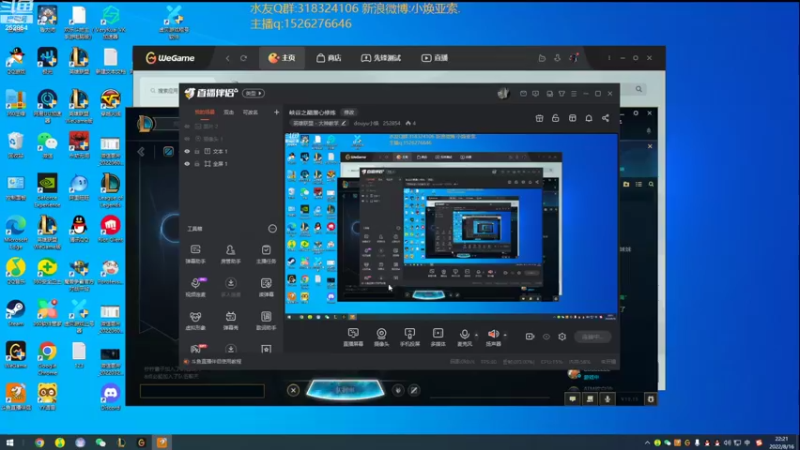
Task: Mute the microphone in streaming toolbar
Action: (x=464, y=337)
